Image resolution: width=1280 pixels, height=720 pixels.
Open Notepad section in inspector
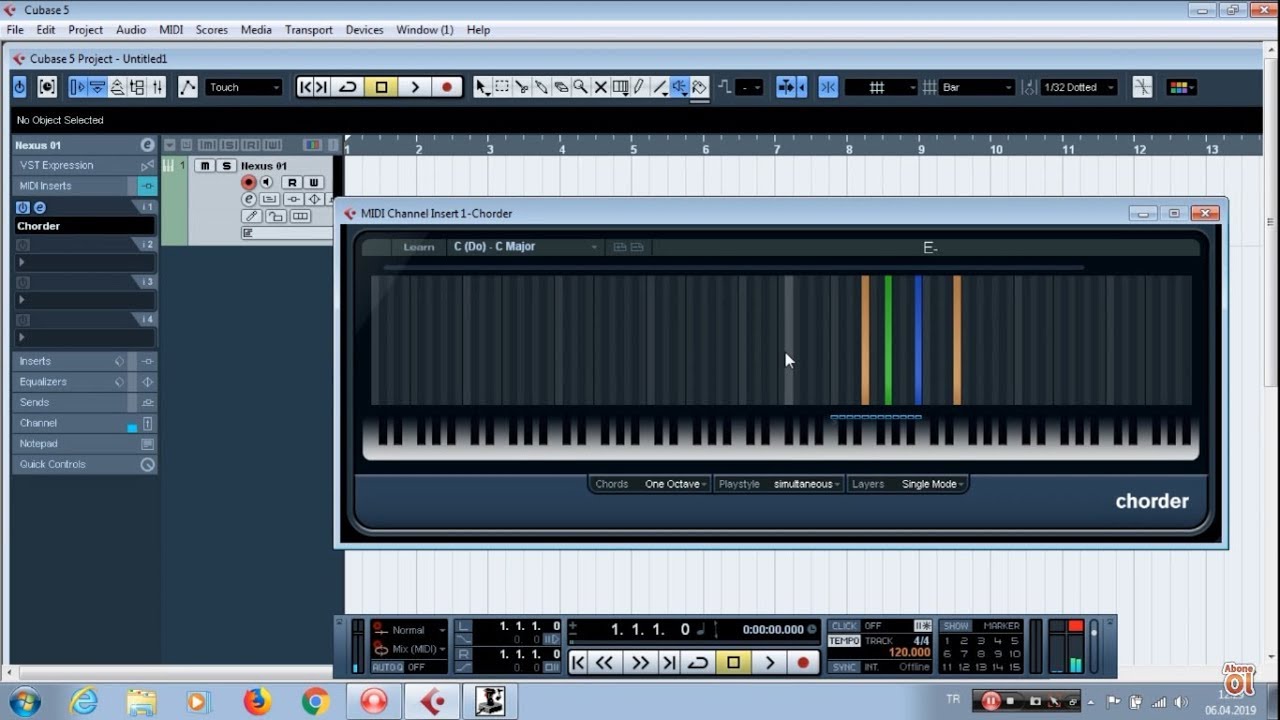pos(85,443)
